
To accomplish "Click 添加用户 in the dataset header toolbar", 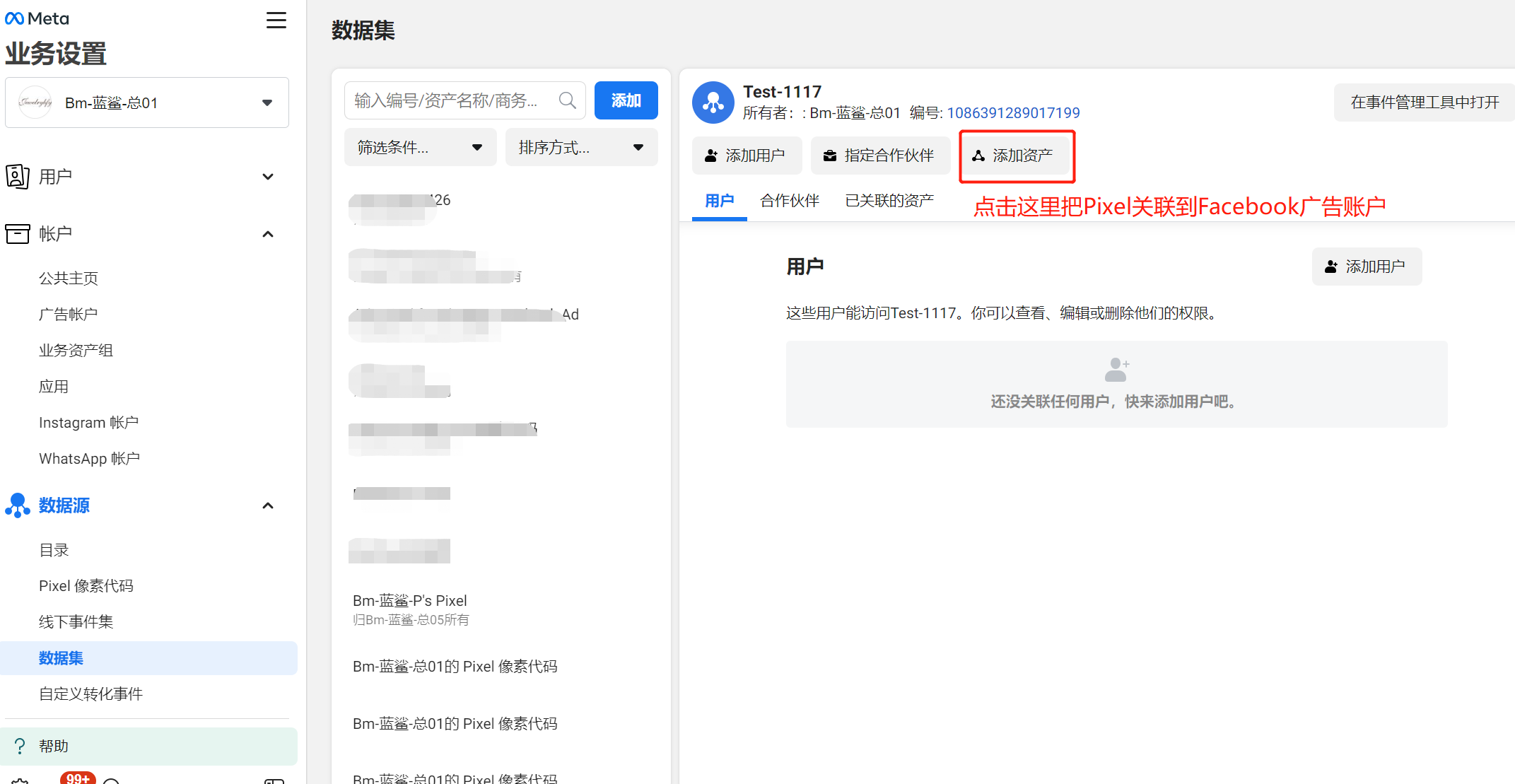I will click(x=747, y=156).
